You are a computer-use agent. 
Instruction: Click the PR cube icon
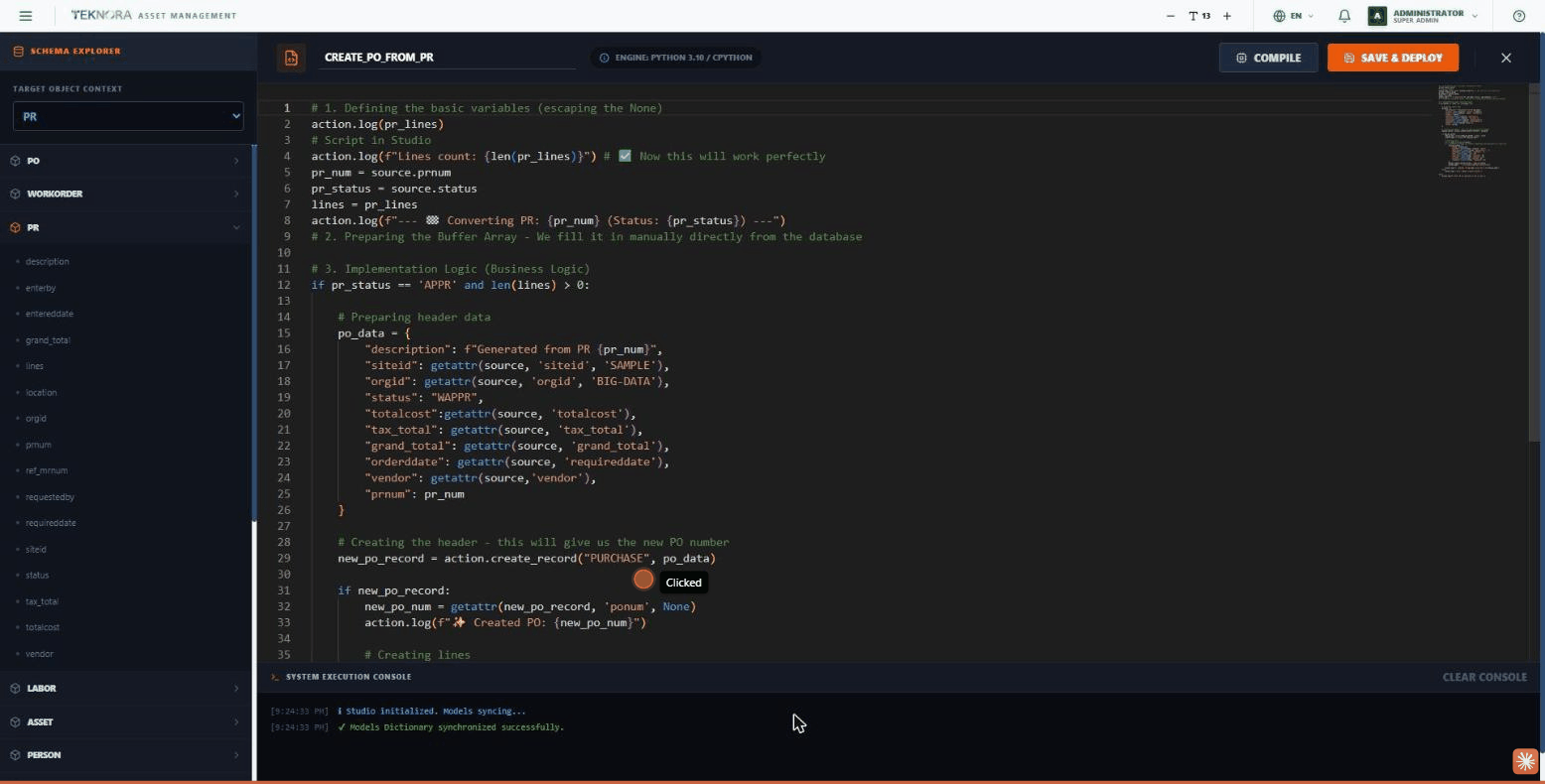tap(15, 227)
